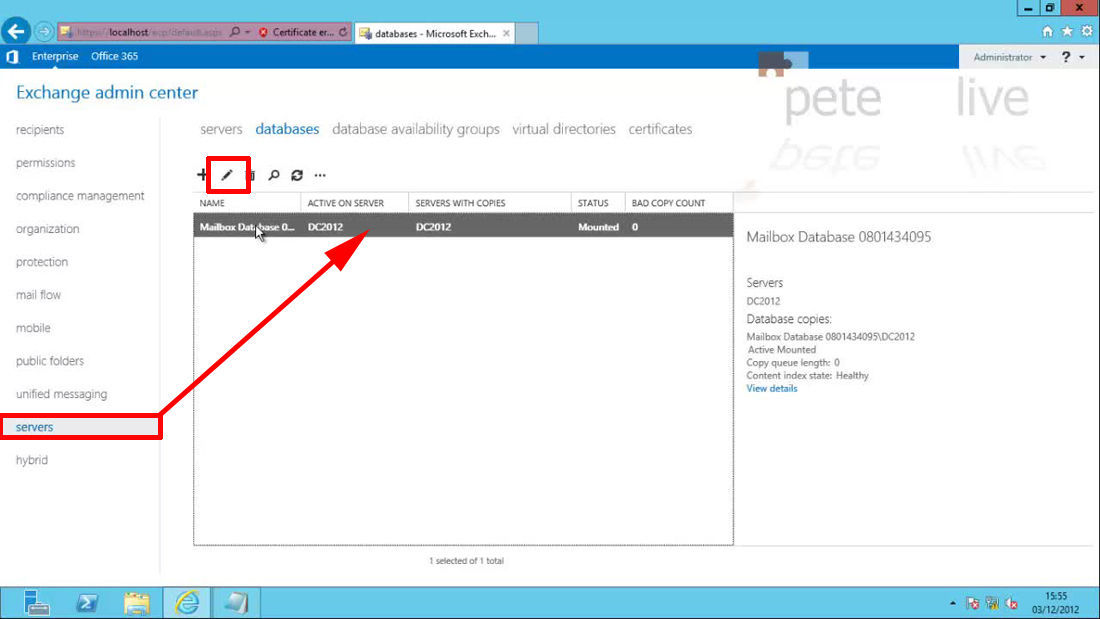The height and width of the screenshot is (619, 1100).
Task: Open unified messaging in left navigation
Action: 62,394
